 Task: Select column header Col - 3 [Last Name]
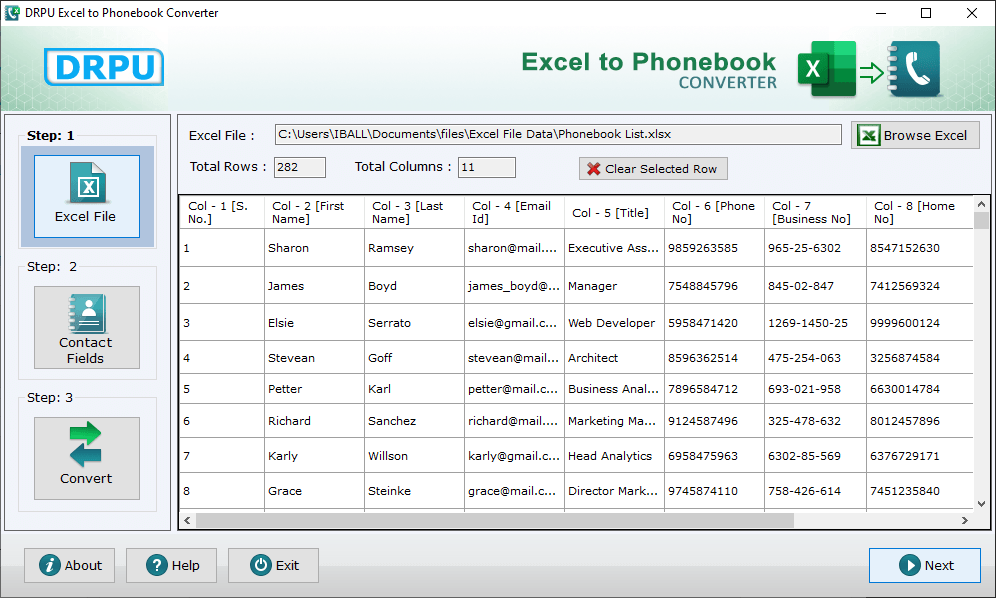414,212
